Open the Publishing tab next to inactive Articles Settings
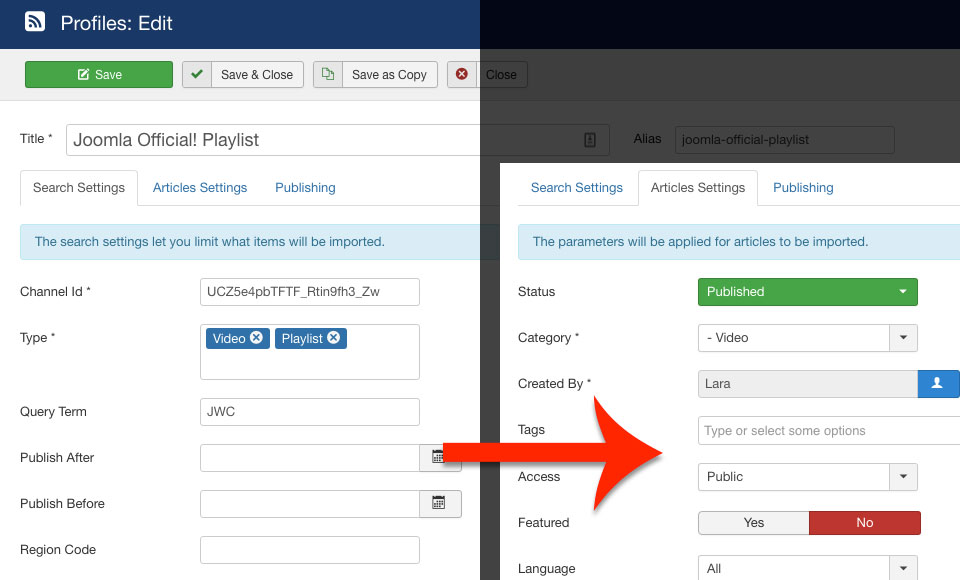This screenshot has width=960, height=580. [305, 188]
